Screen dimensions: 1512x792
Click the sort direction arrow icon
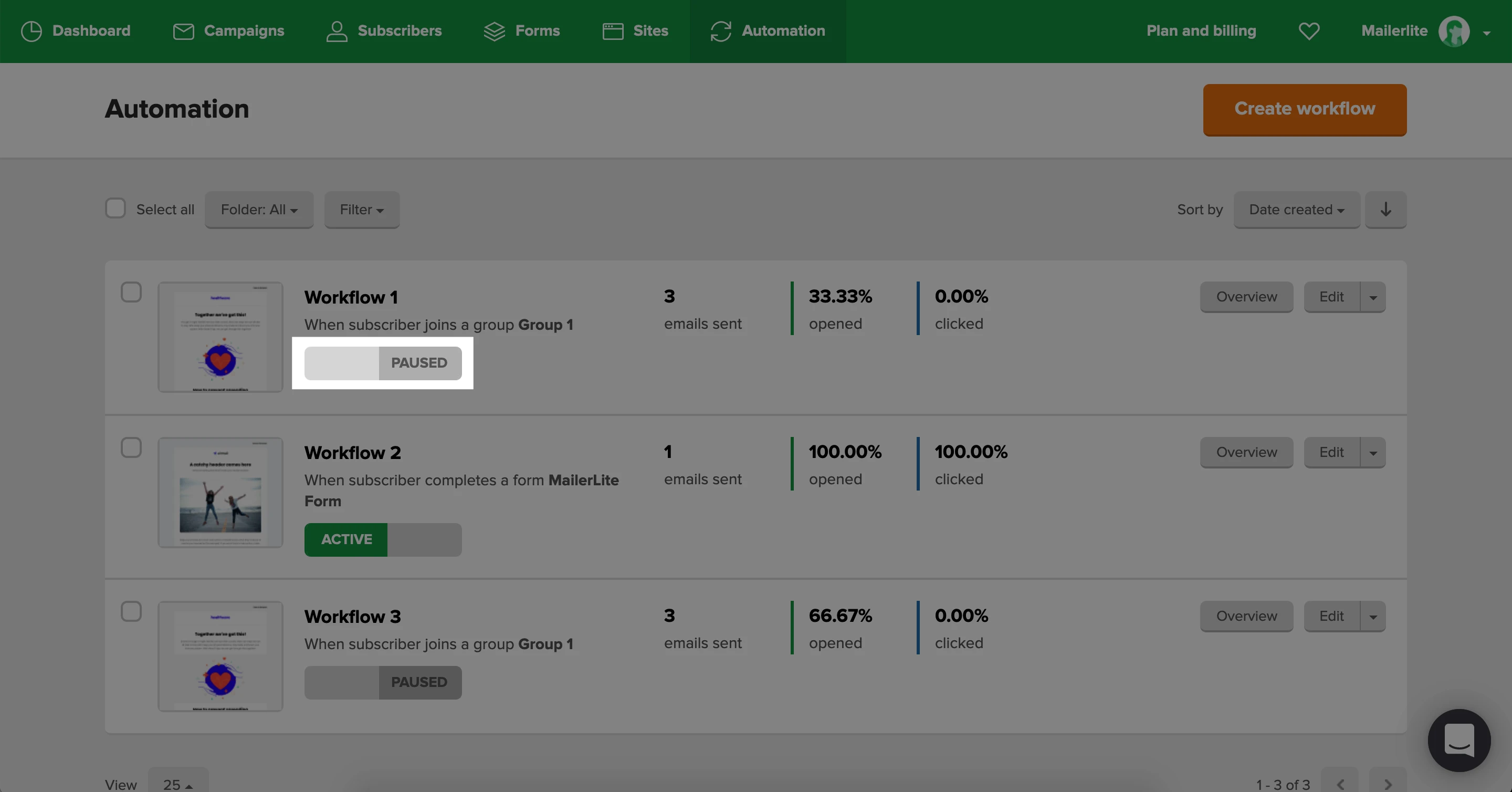tap(1385, 210)
